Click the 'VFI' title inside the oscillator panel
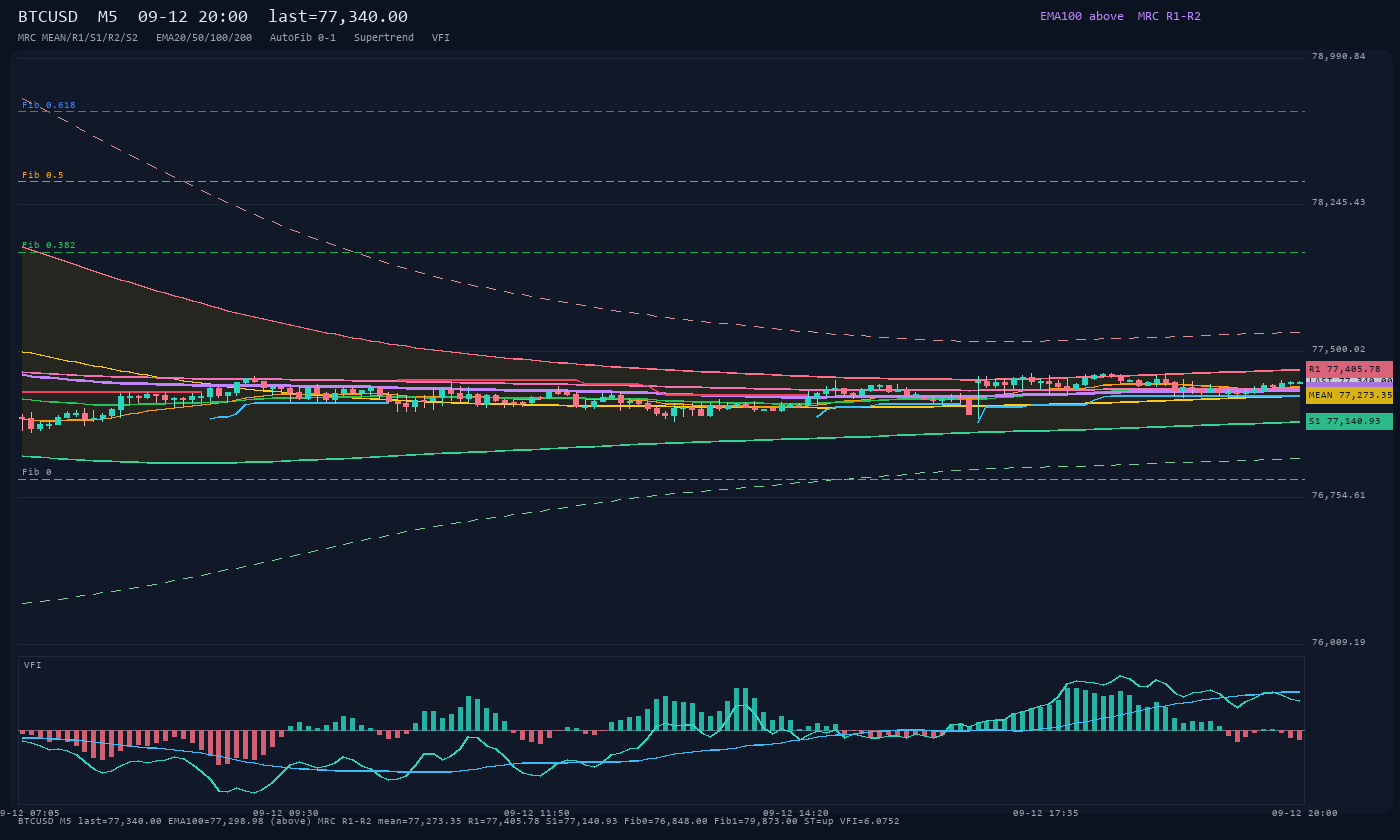This screenshot has width=1400, height=840. tap(33, 665)
